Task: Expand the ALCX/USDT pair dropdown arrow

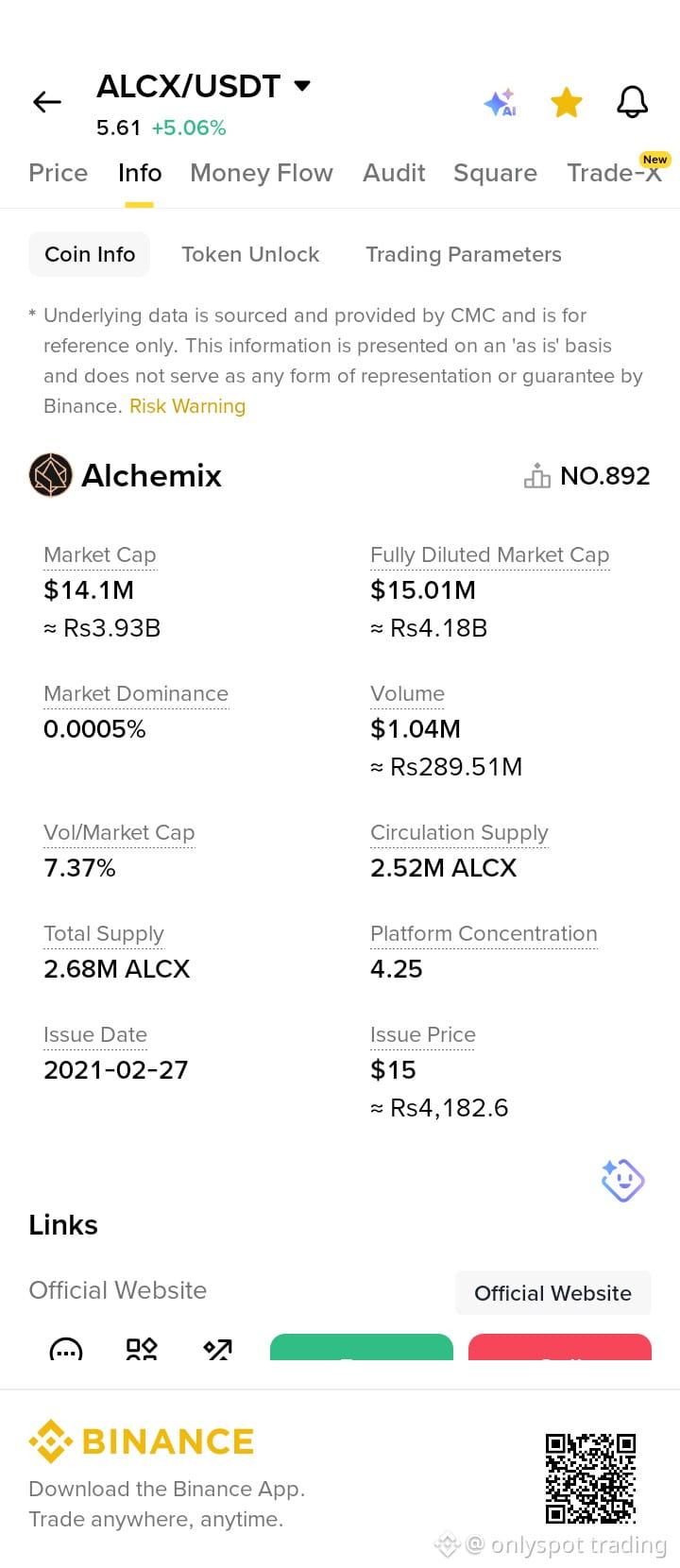Action: tap(302, 86)
